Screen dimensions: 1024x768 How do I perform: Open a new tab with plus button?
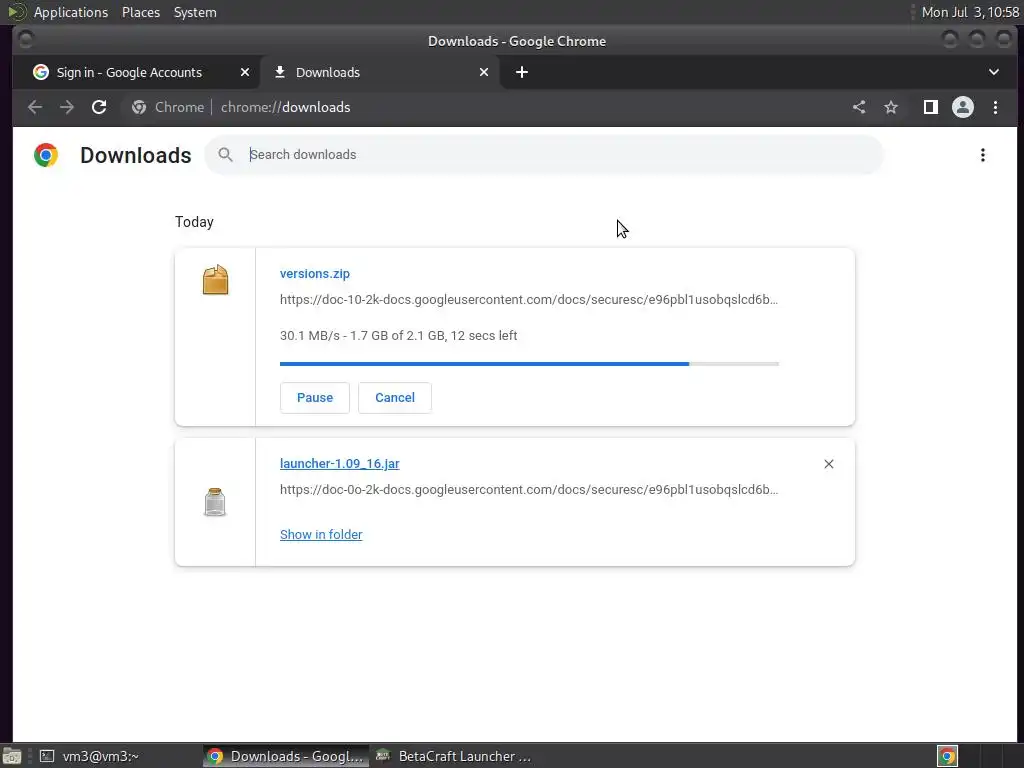(522, 72)
